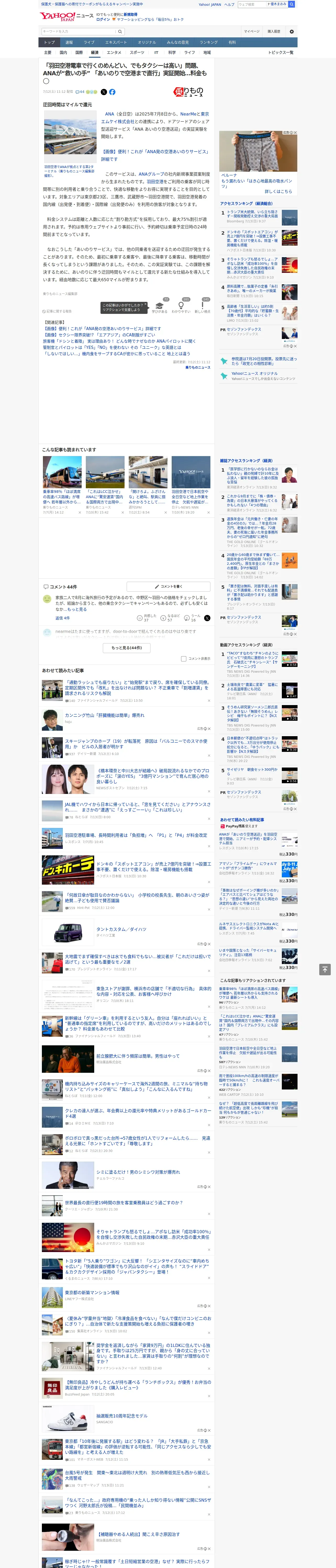The width and height of the screenshot is (336, 1568).
Task: Open the トップ navigation tab
Action: (49, 43)
